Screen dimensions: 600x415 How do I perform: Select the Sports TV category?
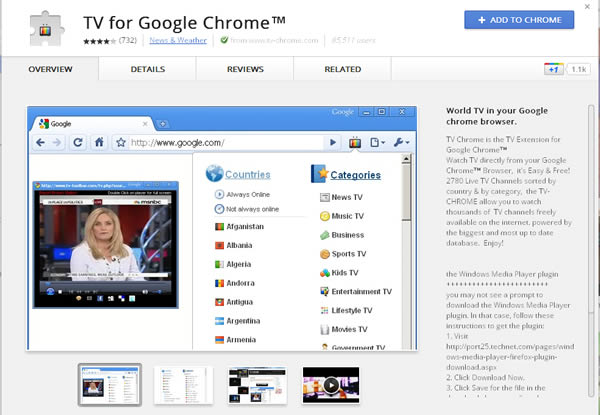343,254
